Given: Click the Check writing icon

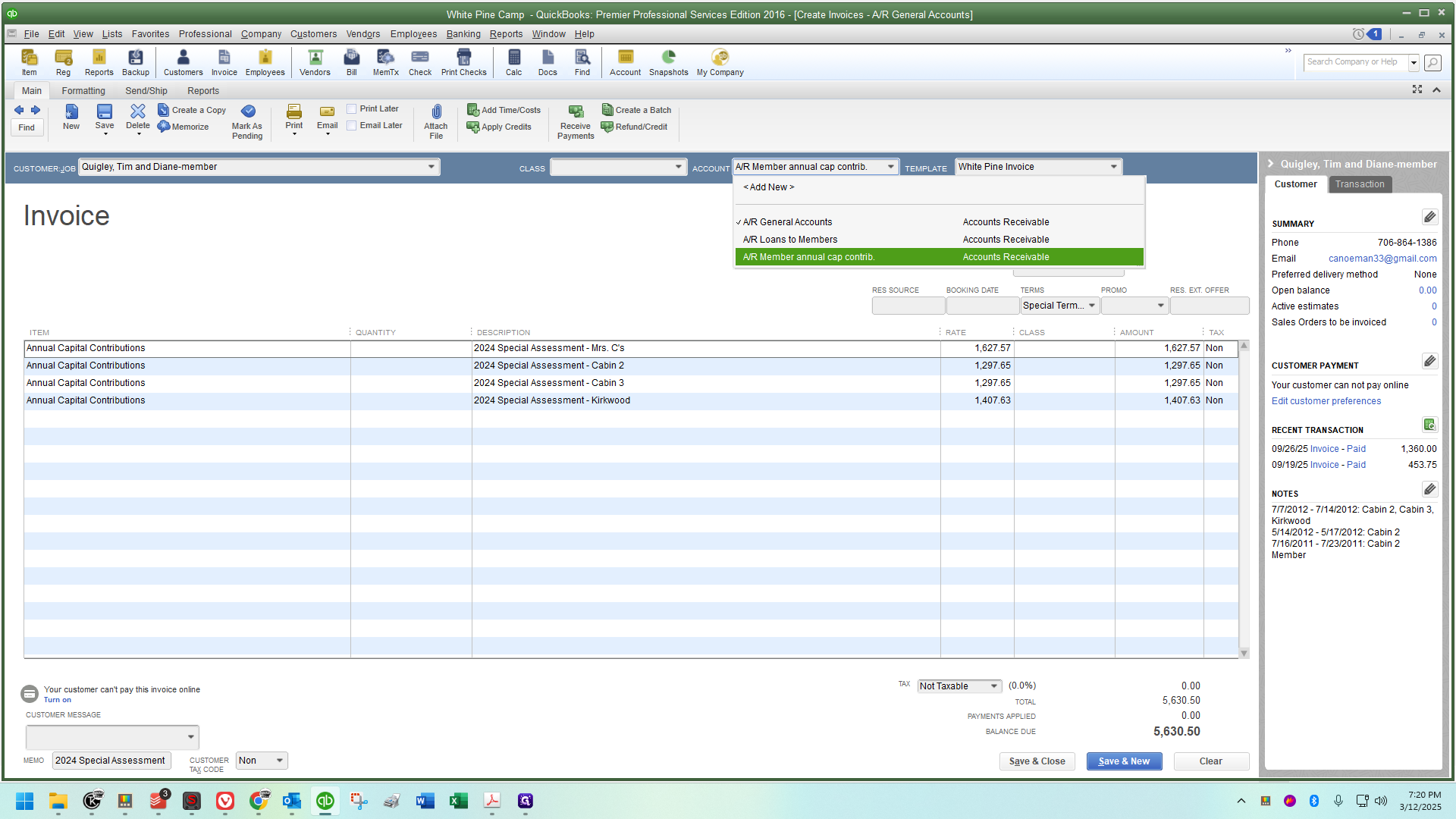Looking at the screenshot, I should pyautogui.click(x=419, y=62).
